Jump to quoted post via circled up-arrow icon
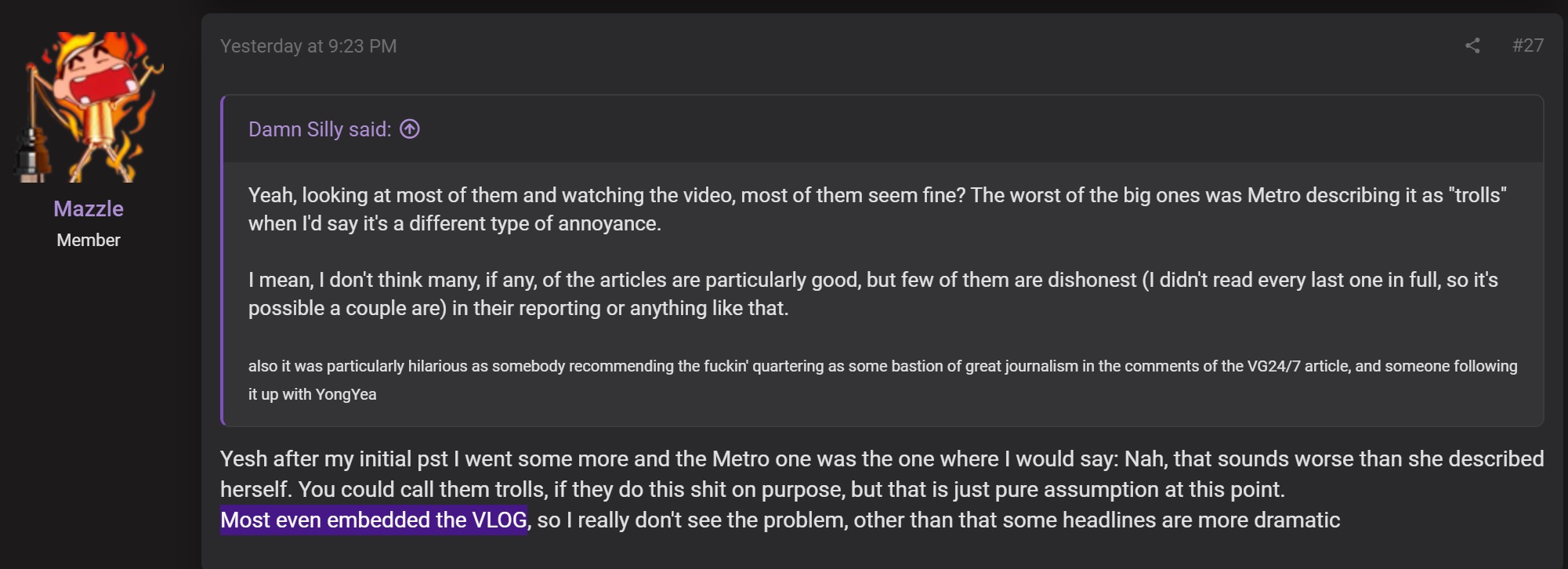1568x569 pixels. [x=410, y=129]
